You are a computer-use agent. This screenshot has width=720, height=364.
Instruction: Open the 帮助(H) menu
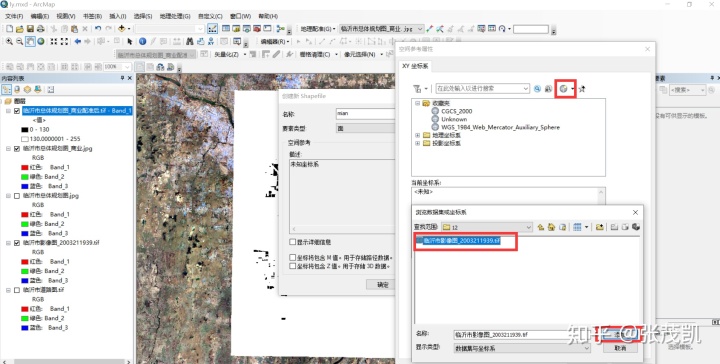click(268, 16)
